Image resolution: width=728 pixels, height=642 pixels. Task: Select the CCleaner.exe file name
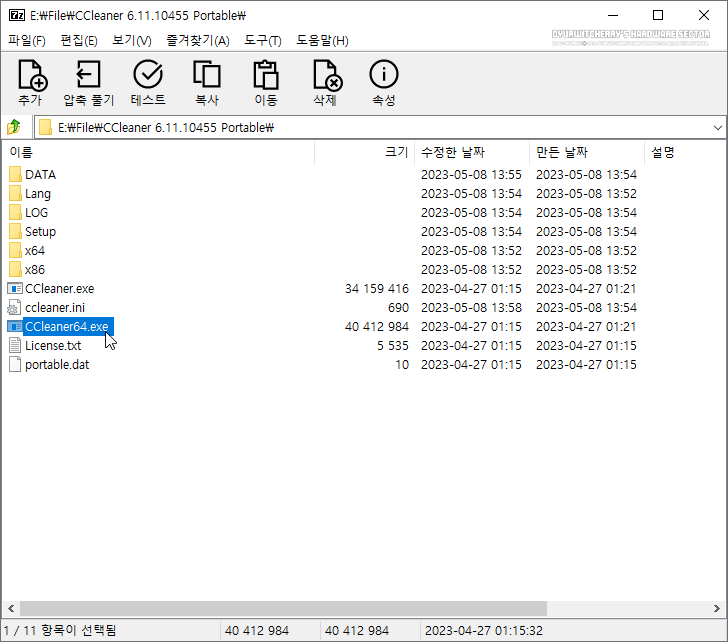point(59,289)
